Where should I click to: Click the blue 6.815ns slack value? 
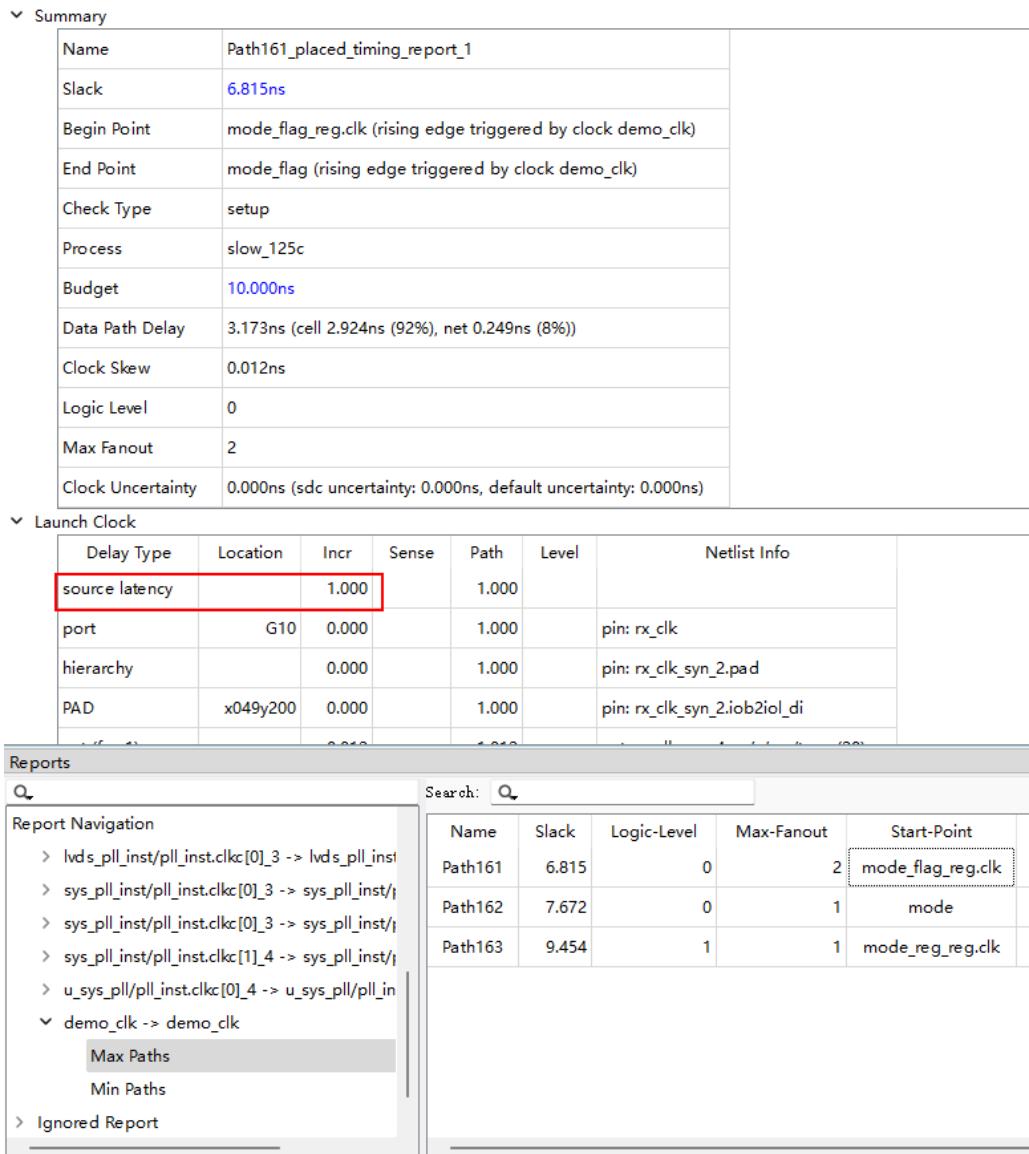(x=256, y=89)
